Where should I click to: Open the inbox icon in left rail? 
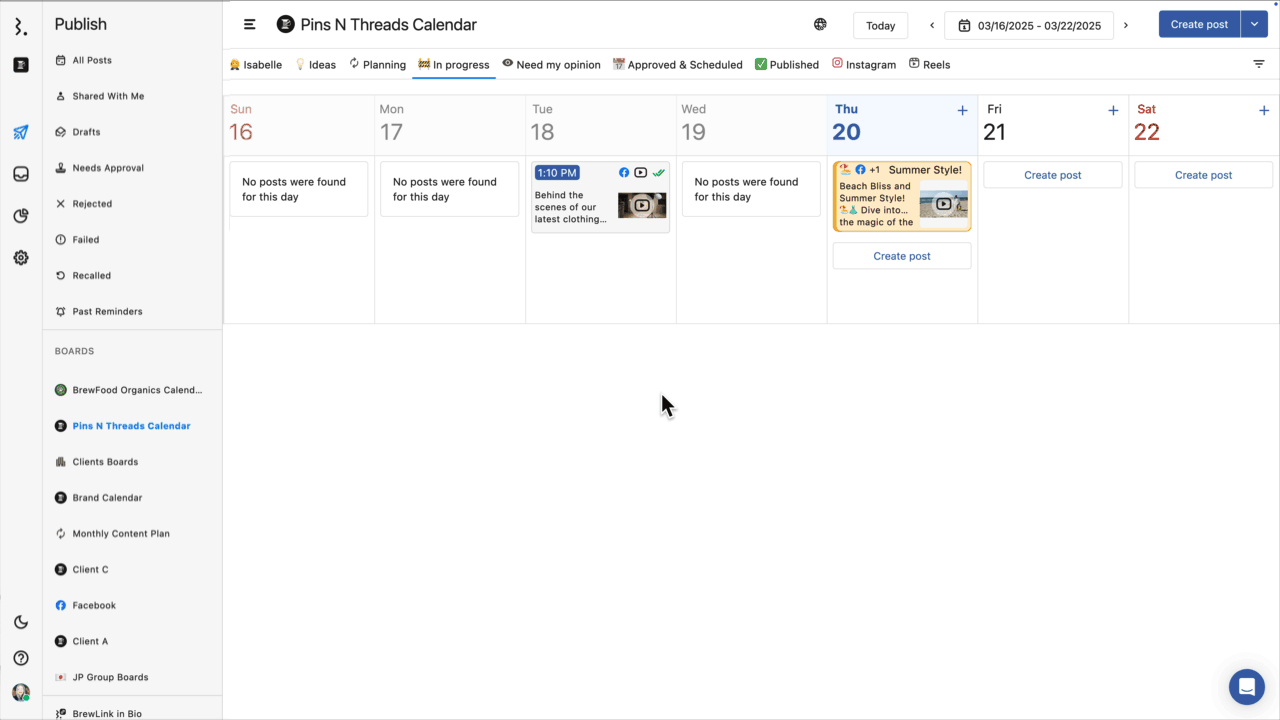tap(21, 174)
